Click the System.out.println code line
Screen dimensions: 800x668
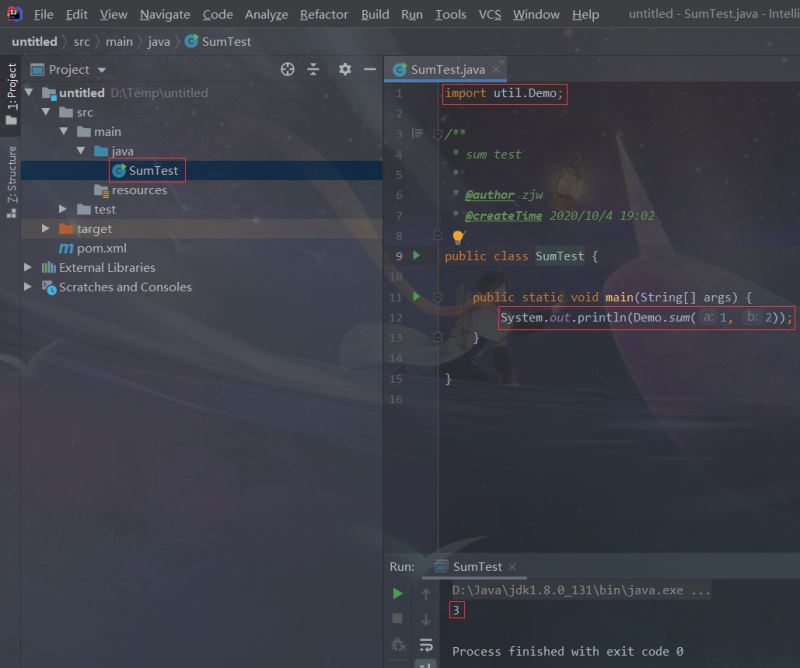(646, 318)
